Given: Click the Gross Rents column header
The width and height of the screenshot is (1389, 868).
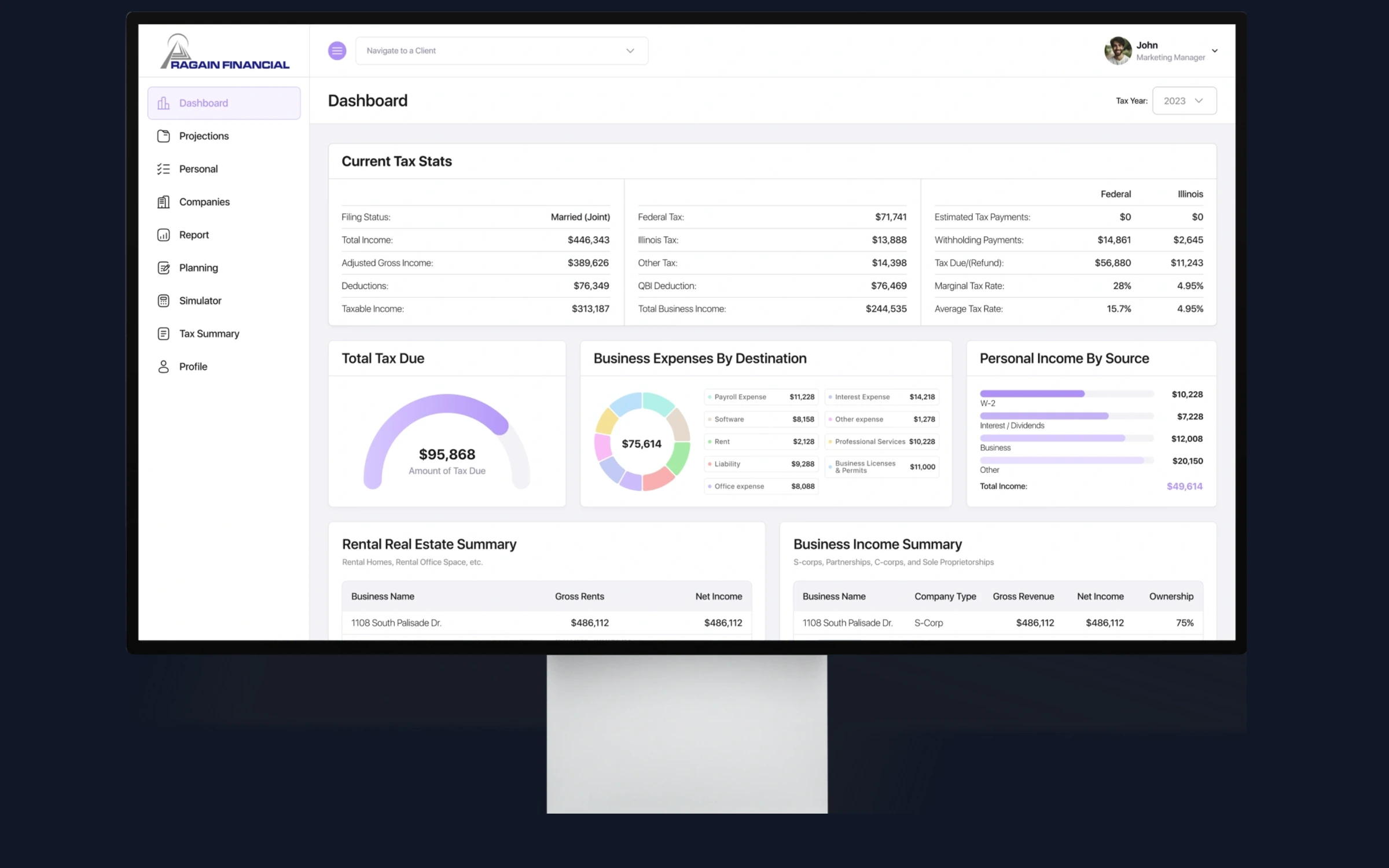Looking at the screenshot, I should (x=579, y=597).
